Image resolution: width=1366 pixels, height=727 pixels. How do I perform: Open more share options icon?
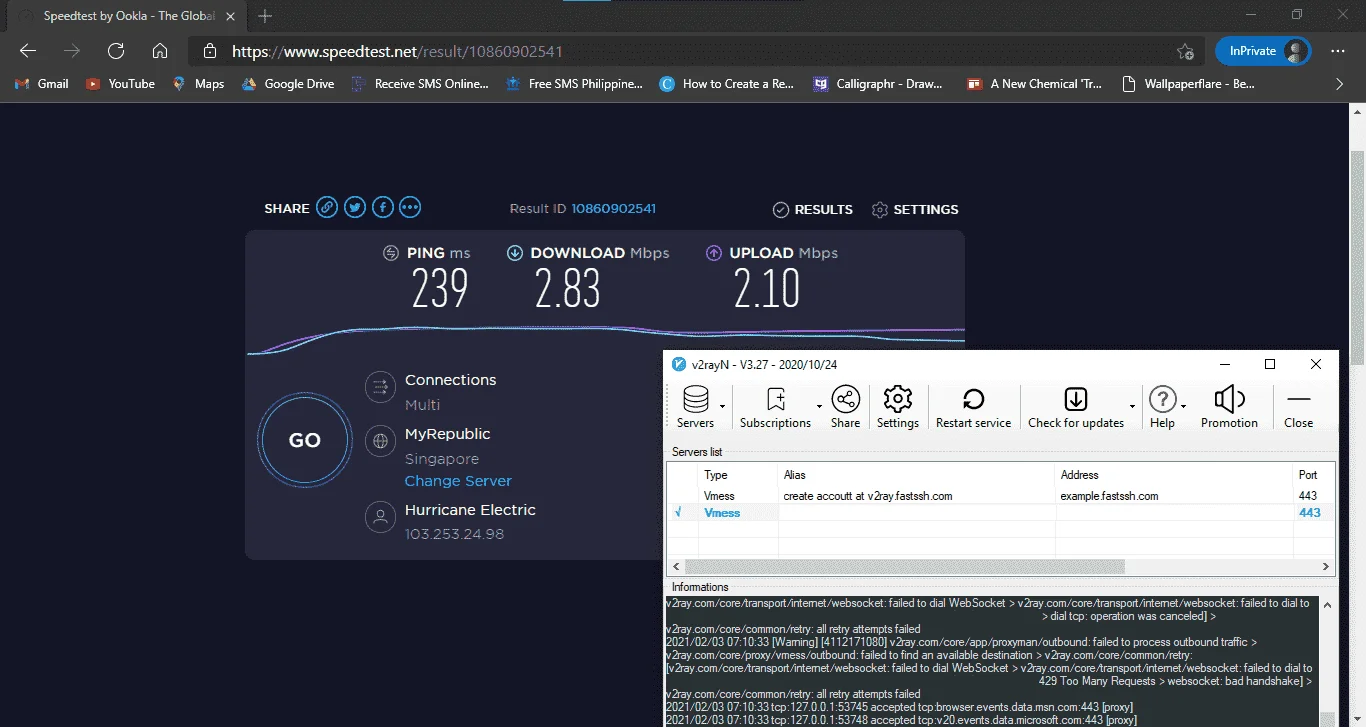coord(410,208)
